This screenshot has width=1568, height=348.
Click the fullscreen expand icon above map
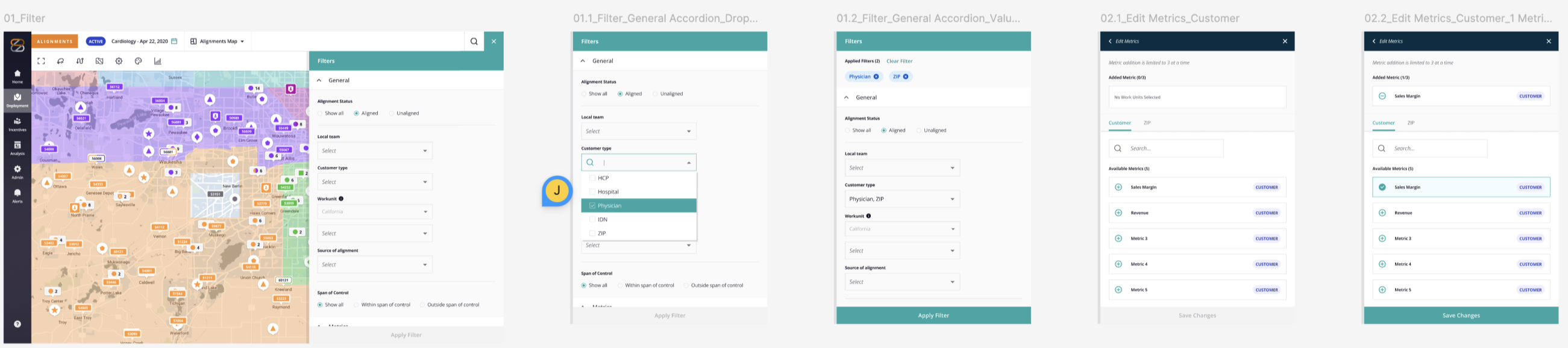42,61
